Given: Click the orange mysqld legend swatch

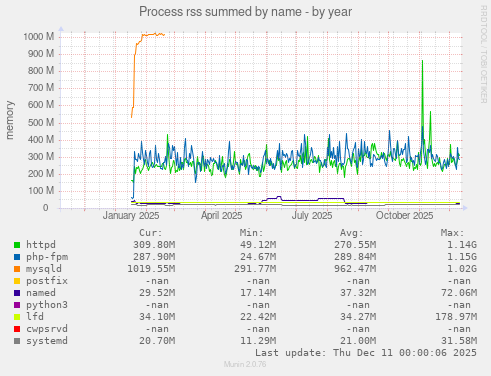Looking at the screenshot, I should (17, 269).
